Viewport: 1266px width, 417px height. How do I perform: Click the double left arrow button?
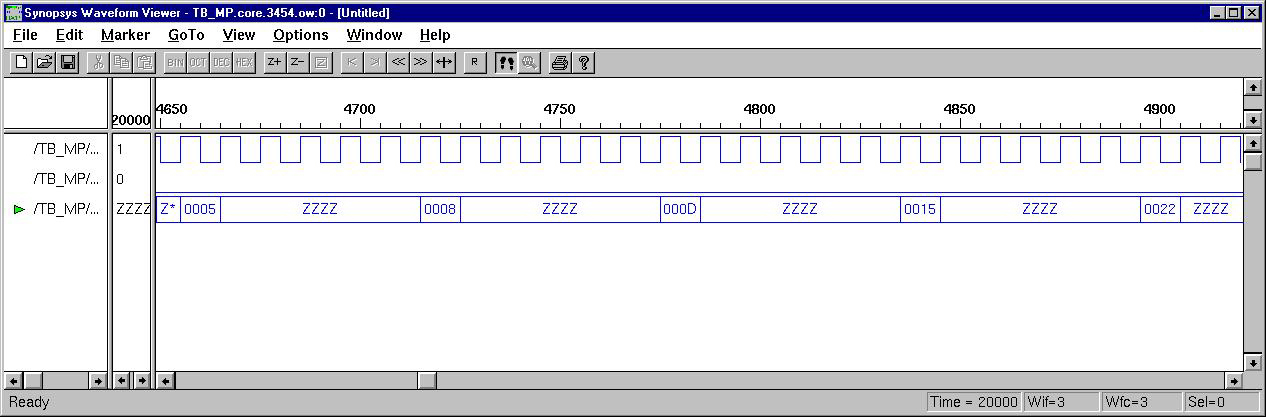point(398,62)
